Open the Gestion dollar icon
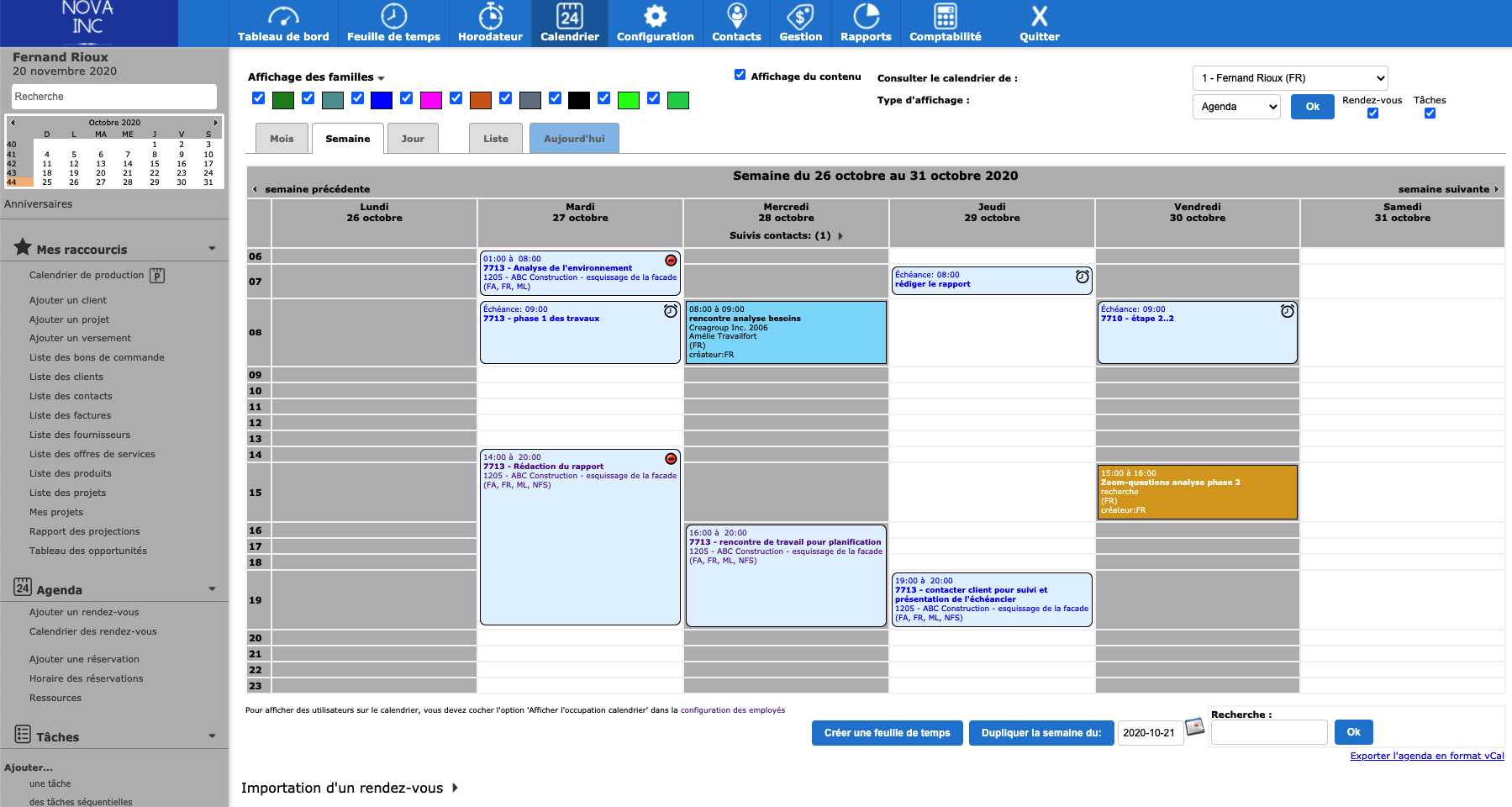 (800, 17)
